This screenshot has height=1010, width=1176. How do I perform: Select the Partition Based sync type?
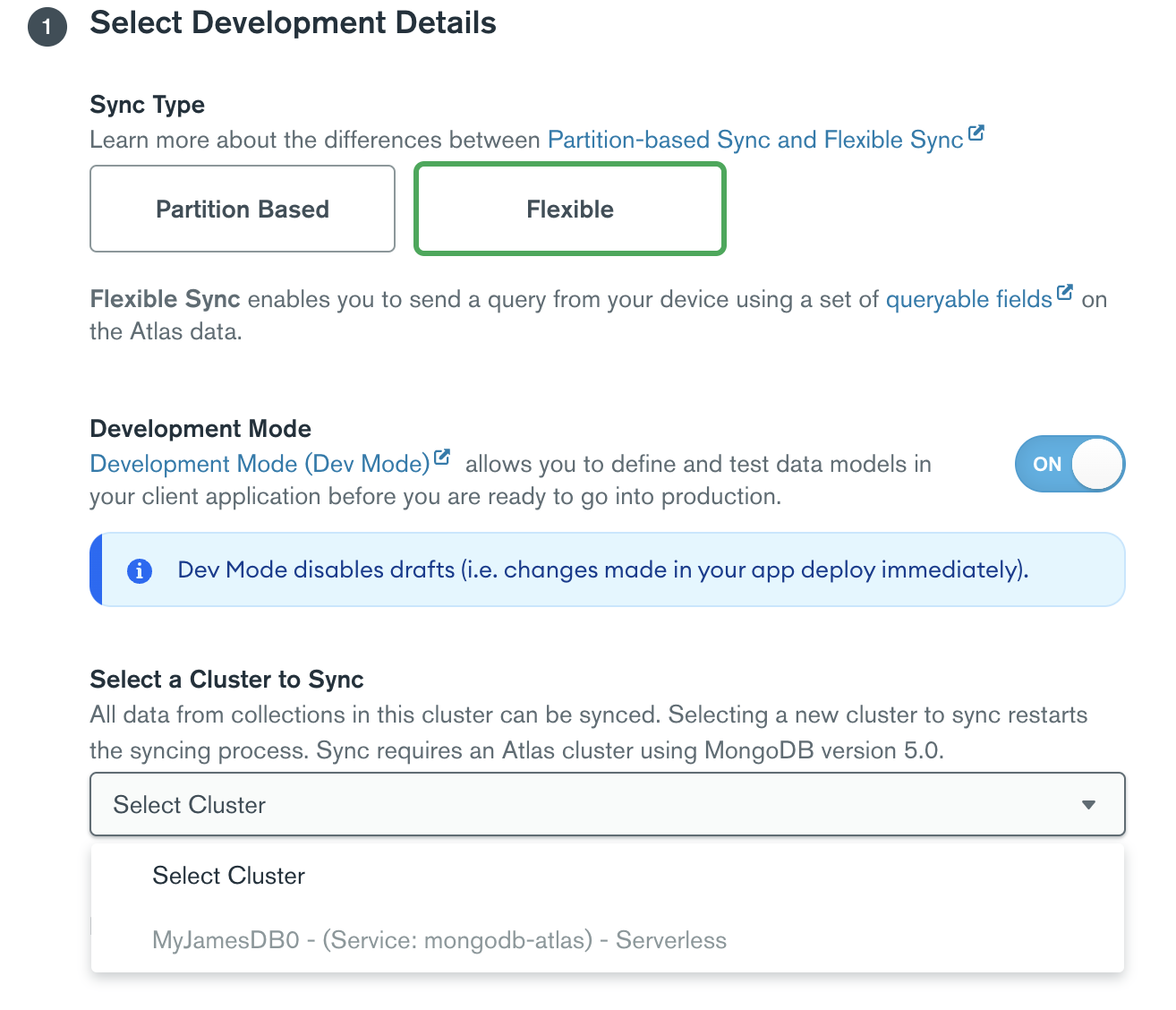tap(243, 209)
